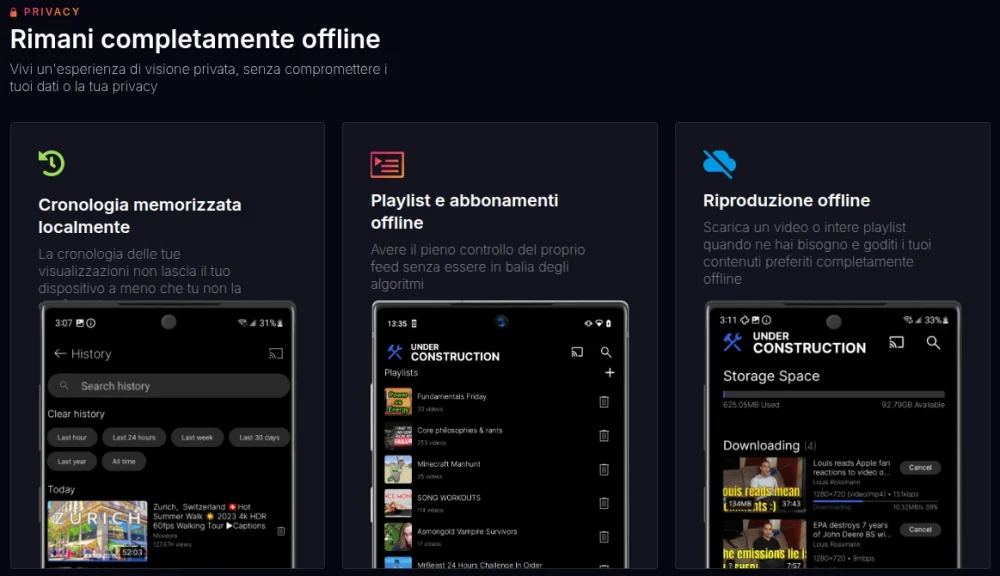Viewport: 1000px width, 576px height.
Task: Click the Storage Space usage bar
Action: (x=833, y=395)
